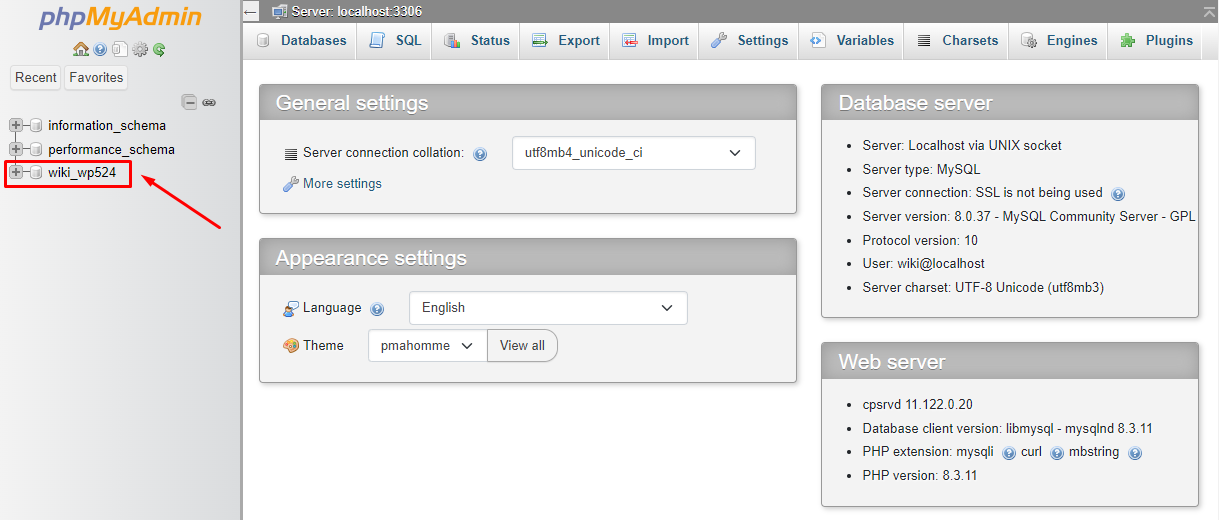Click the Favorites button
This screenshot has height=520, width=1219.
click(96, 78)
